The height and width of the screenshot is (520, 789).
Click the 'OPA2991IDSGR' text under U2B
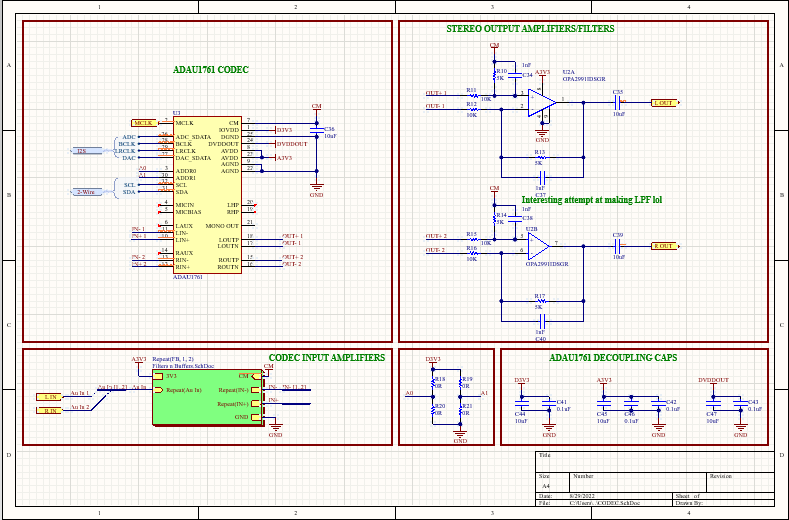click(547, 264)
